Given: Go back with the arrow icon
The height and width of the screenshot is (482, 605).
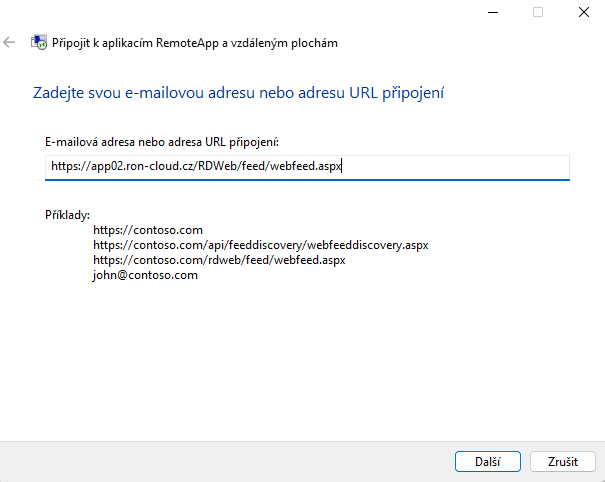Looking at the screenshot, I should (9, 42).
